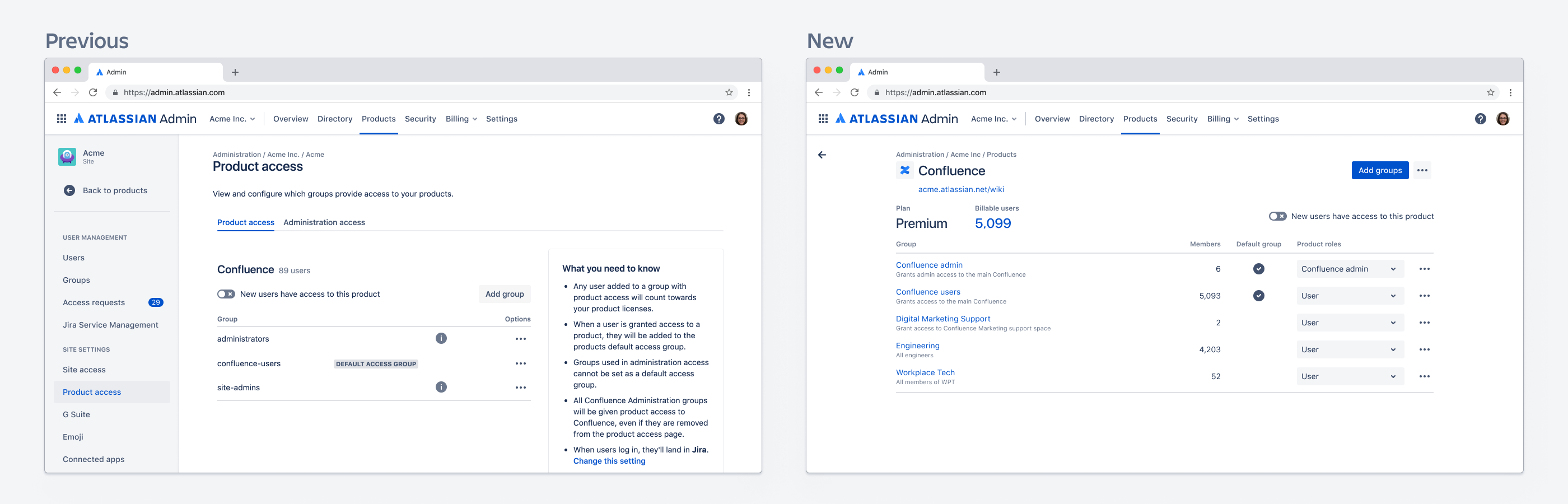Open the app switcher grid icon

61,119
